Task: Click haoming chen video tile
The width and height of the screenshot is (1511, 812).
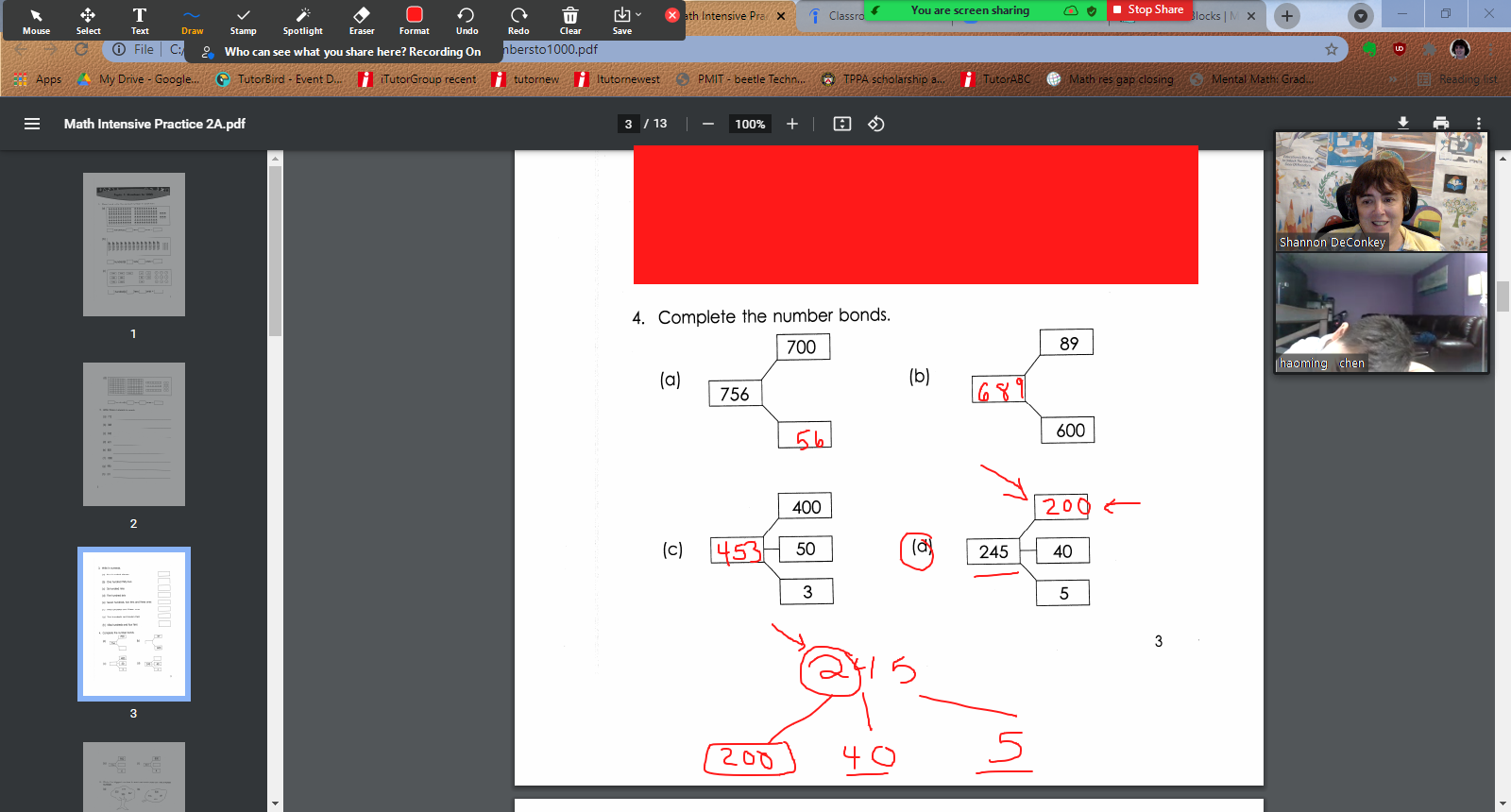Action: [x=1382, y=313]
